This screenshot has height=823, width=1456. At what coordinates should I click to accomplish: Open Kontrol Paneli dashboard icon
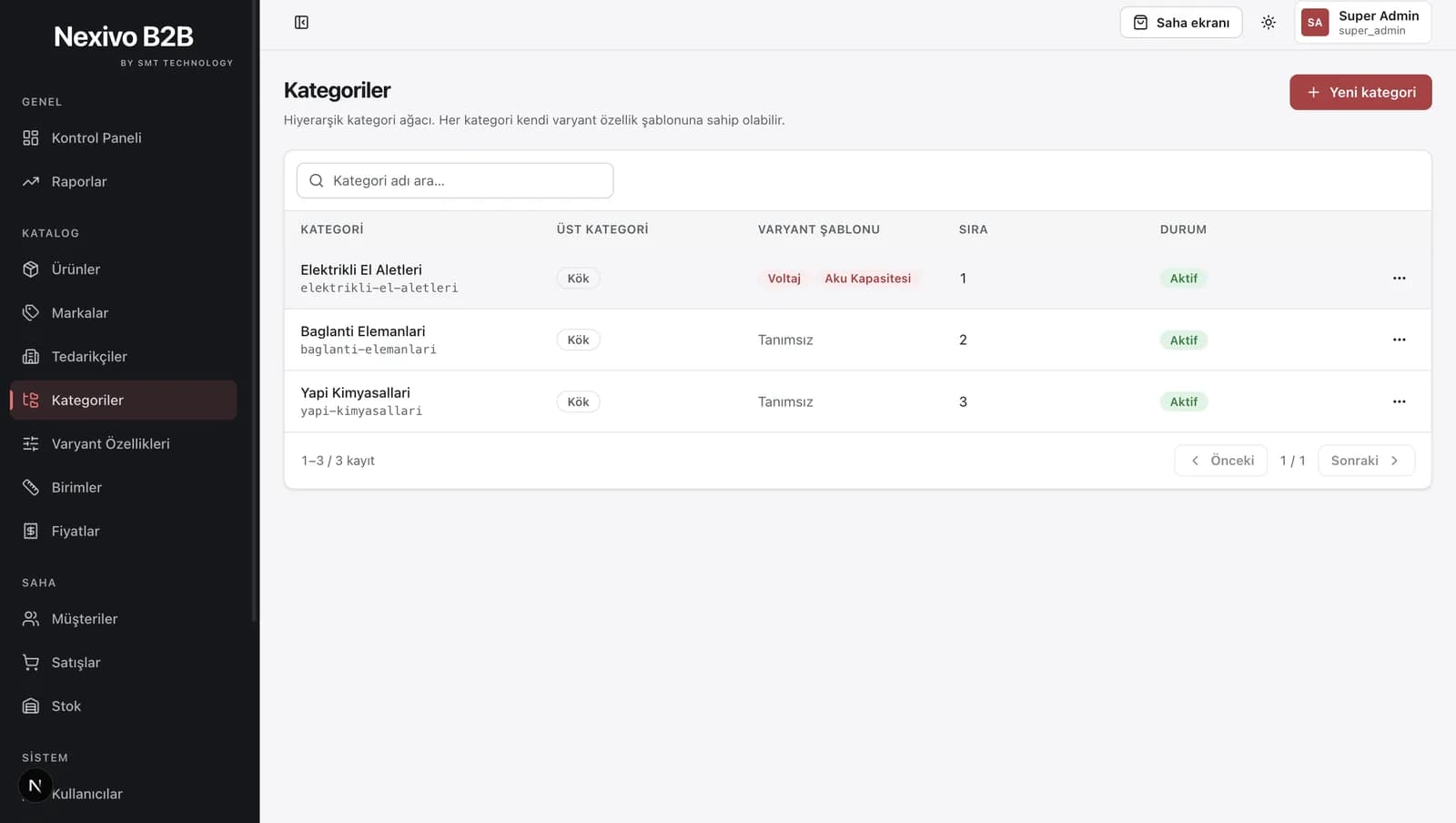coord(31,137)
